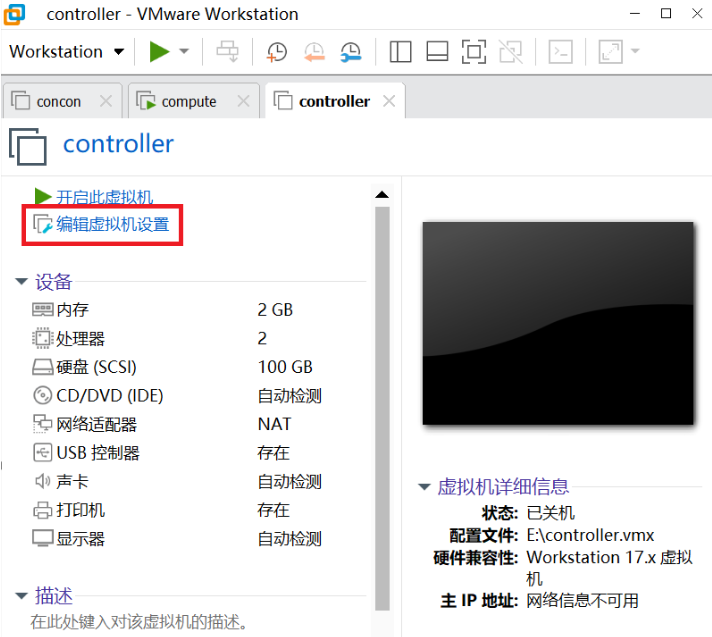
Task: Click the 显示器 display icon
Action: pyautogui.click(x=43, y=538)
